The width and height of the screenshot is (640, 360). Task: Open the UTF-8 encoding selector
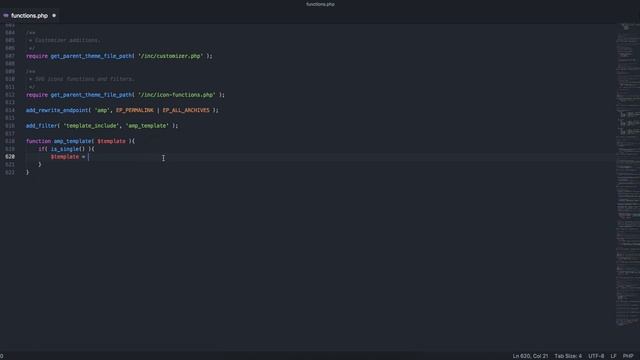[x=596, y=356]
